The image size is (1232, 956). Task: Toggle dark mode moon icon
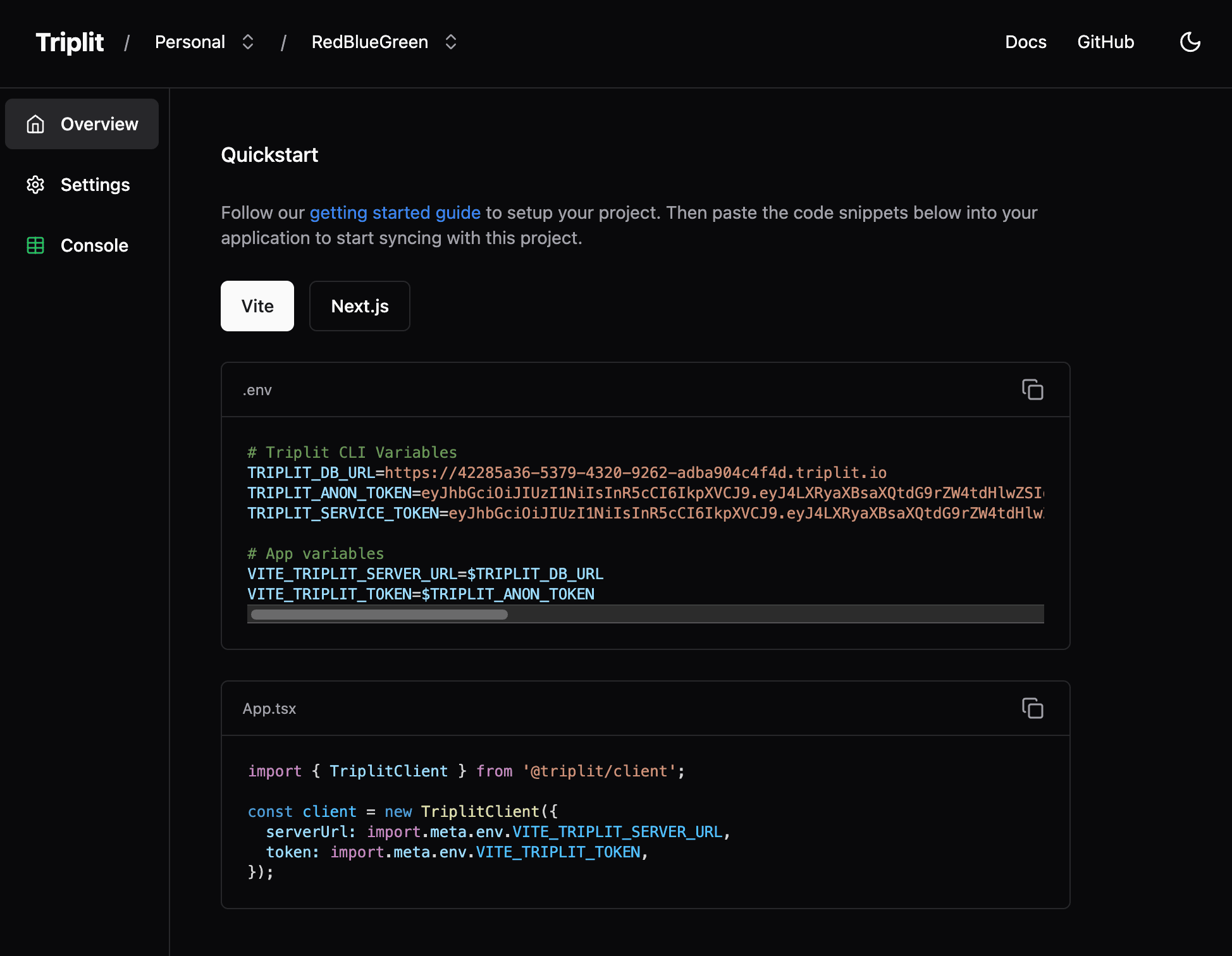point(1190,42)
